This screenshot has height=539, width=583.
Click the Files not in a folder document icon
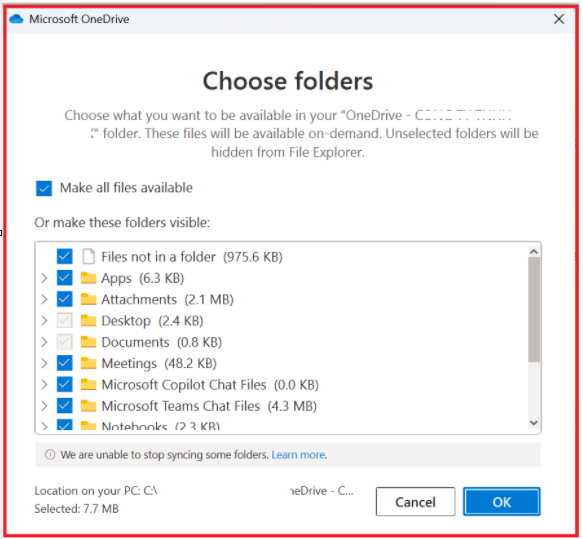(88, 256)
